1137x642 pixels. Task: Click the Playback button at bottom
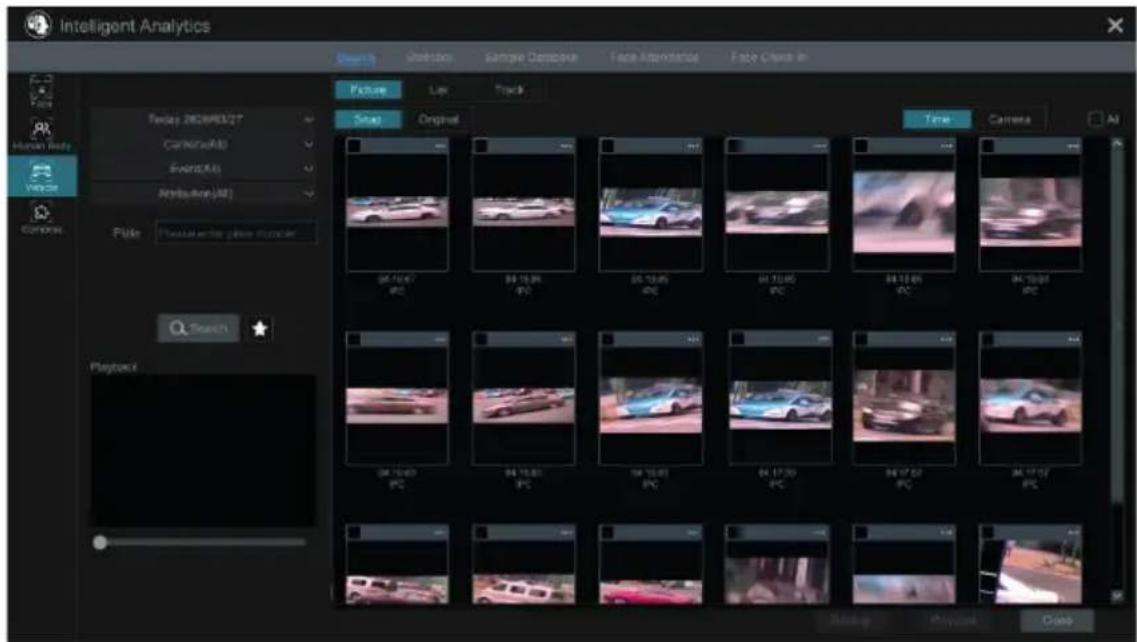point(953,621)
